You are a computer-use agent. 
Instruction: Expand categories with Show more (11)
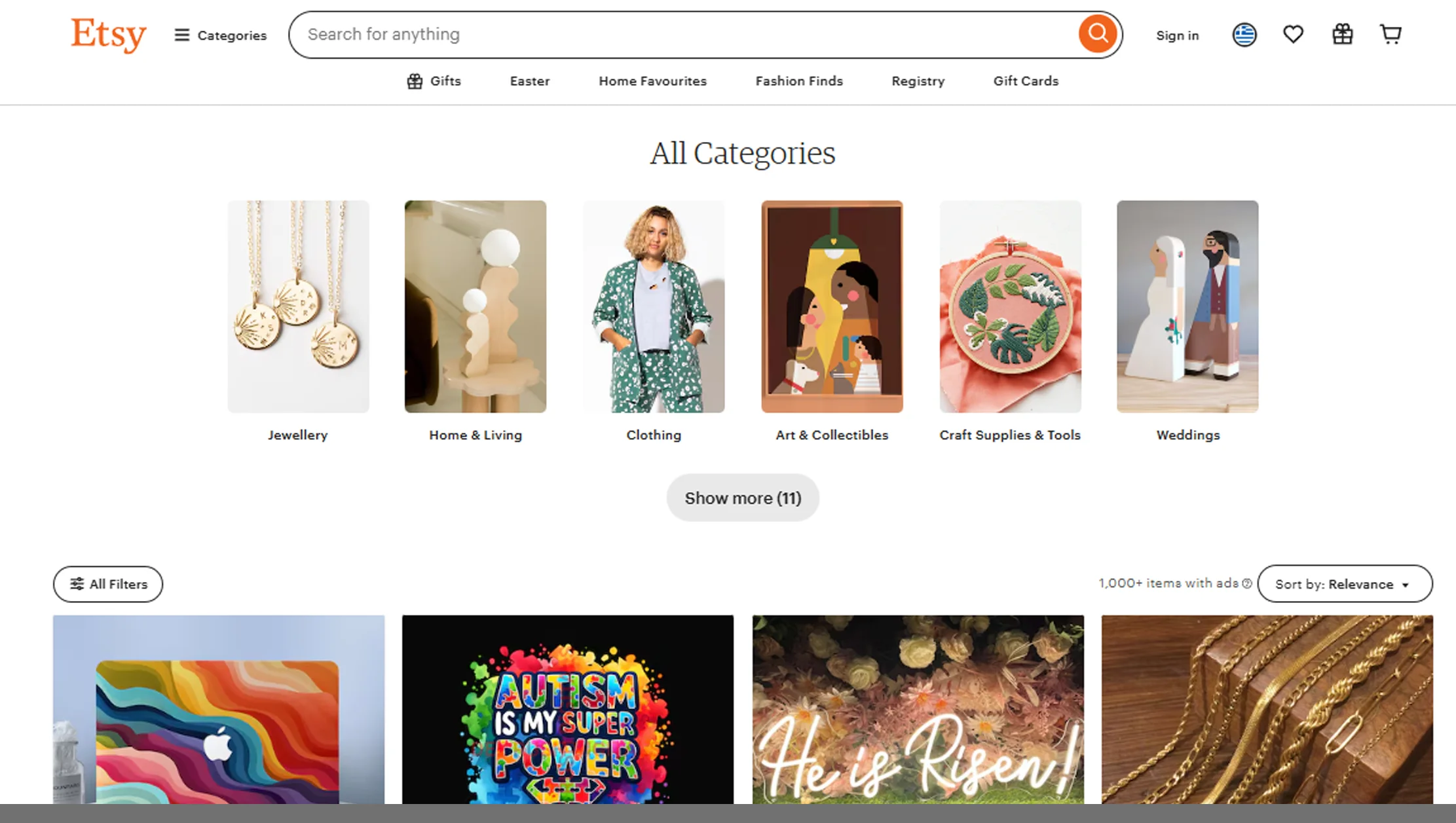(742, 498)
